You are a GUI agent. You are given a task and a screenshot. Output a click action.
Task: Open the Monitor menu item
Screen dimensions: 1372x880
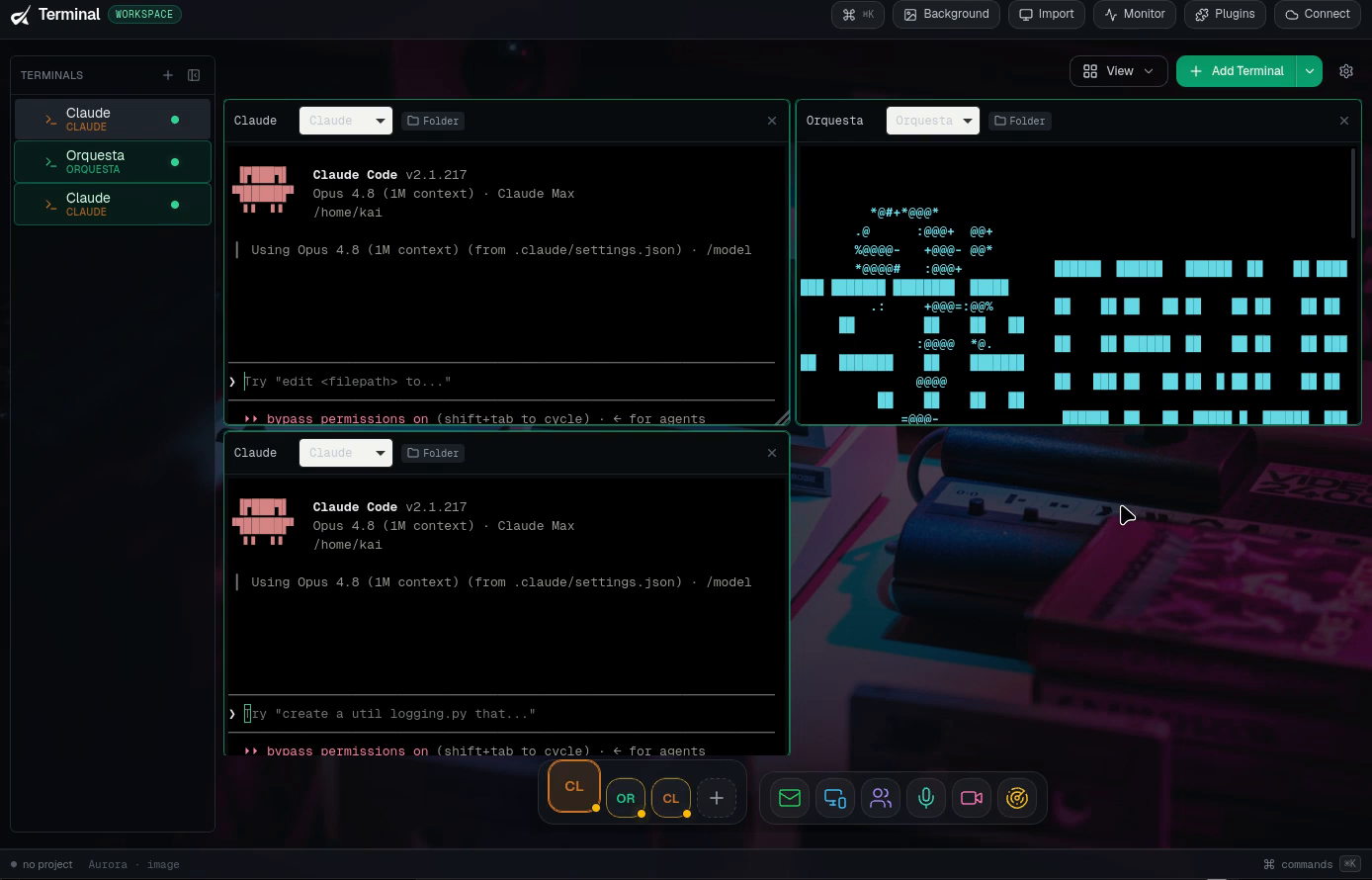[1135, 14]
